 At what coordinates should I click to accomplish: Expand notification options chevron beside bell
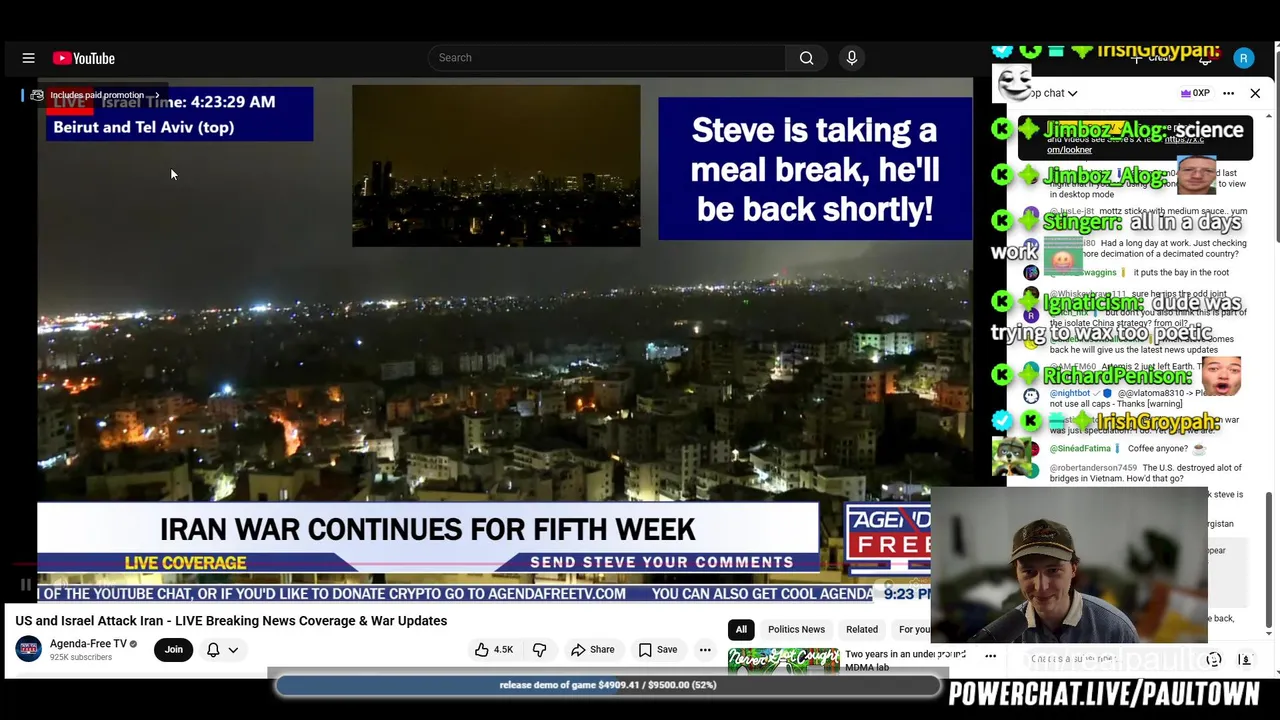click(233, 650)
